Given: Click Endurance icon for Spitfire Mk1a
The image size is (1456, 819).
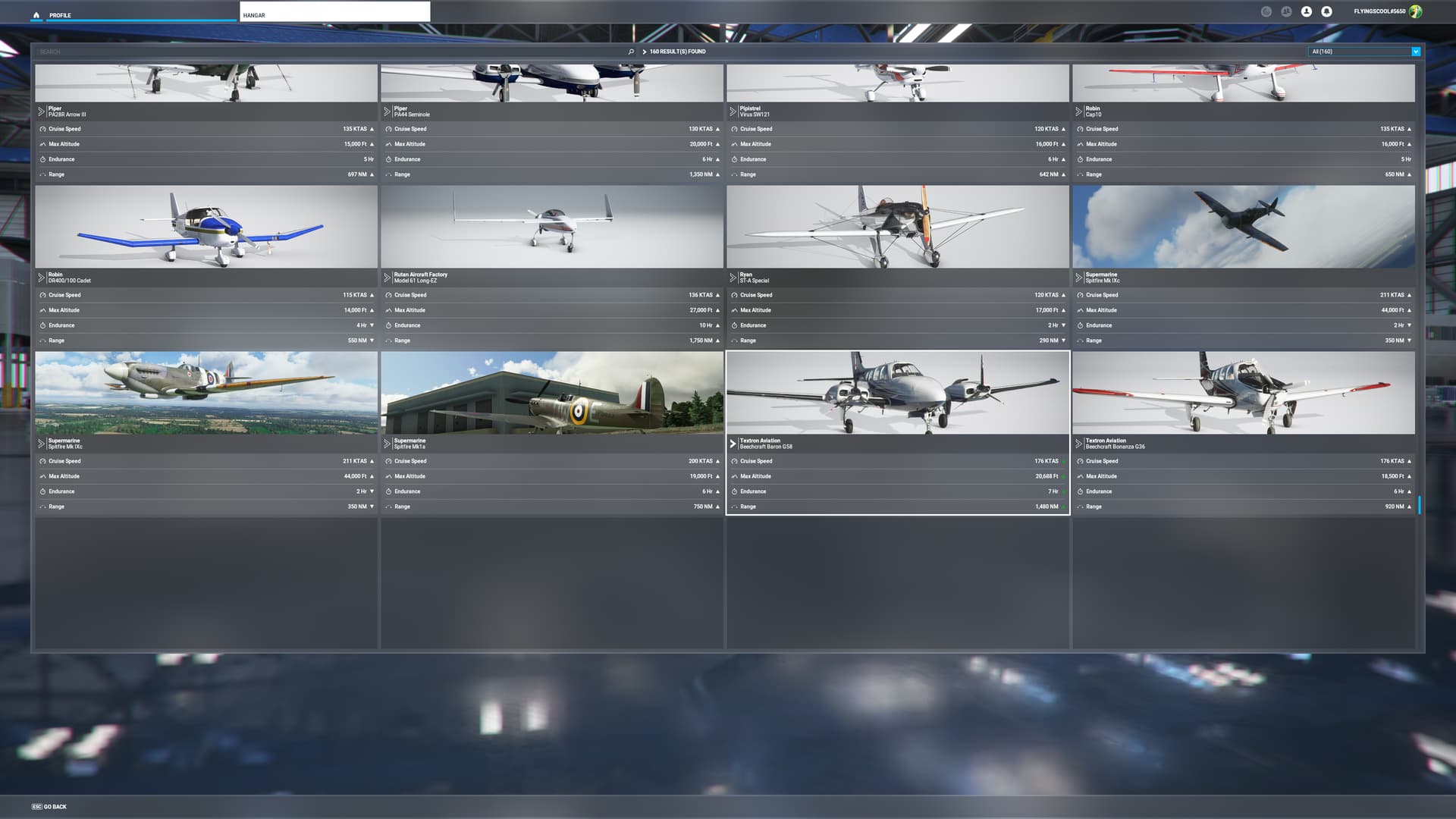Looking at the screenshot, I should [388, 491].
